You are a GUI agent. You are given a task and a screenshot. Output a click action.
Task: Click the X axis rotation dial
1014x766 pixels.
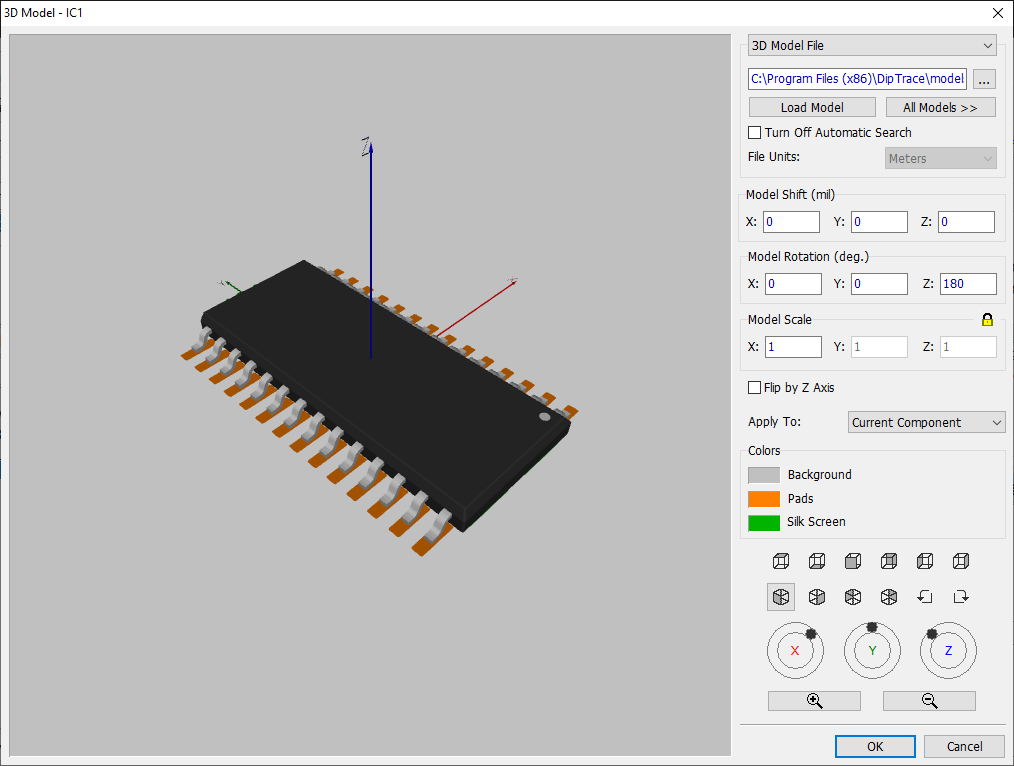(795, 650)
